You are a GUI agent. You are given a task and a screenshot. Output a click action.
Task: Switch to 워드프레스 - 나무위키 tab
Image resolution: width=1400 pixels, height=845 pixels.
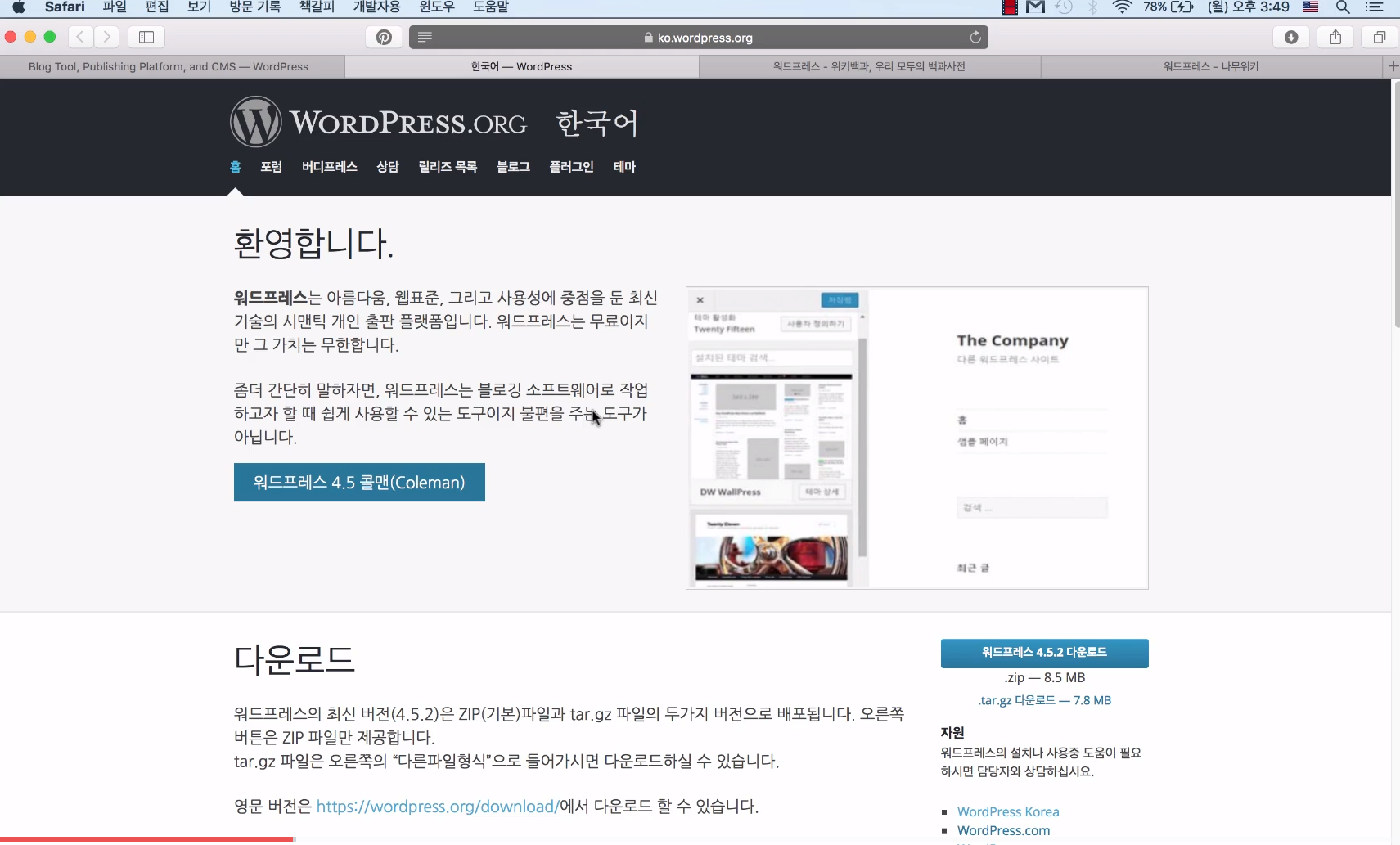coord(1212,66)
